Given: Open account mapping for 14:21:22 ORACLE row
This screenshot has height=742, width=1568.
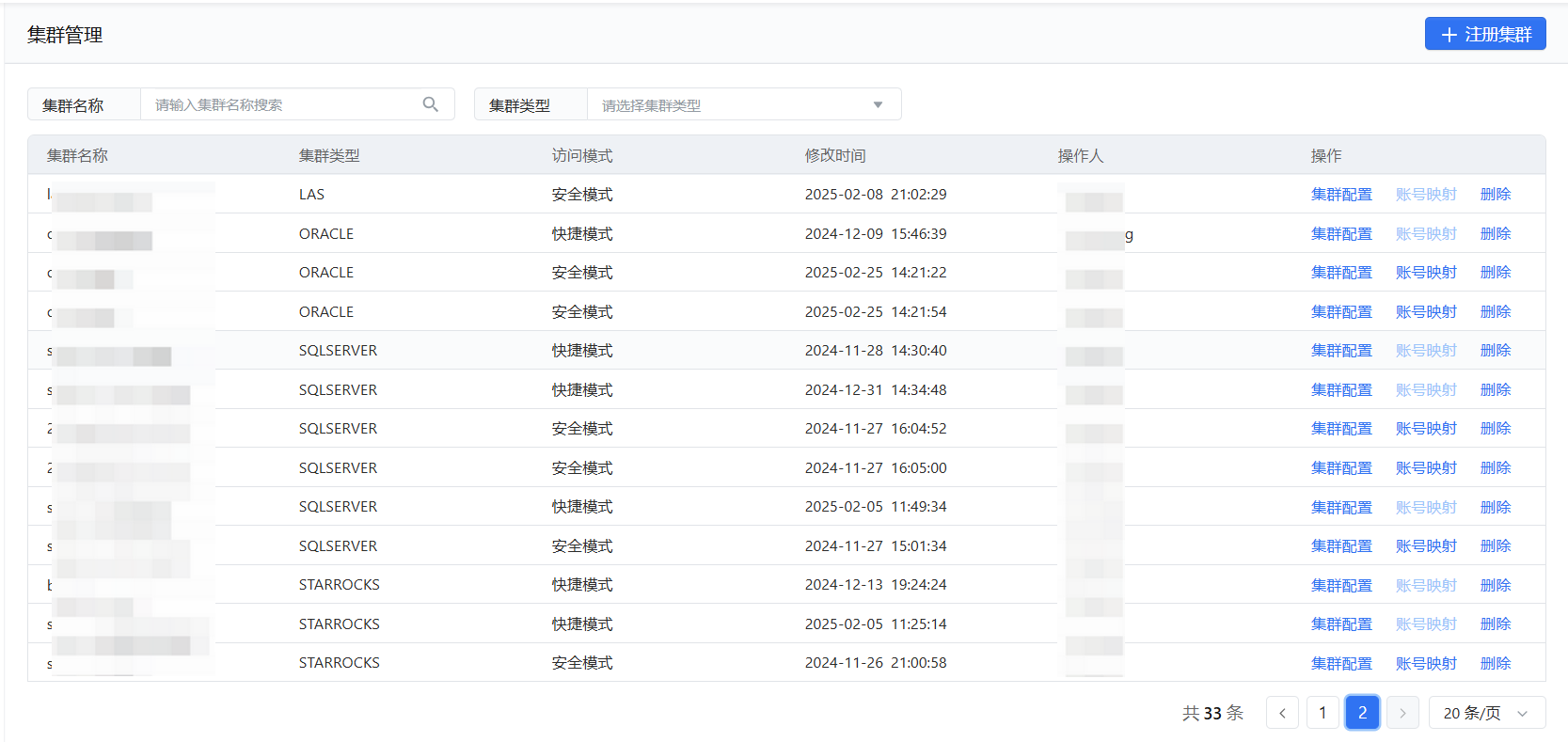Looking at the screenshot, I should [1426, 273].
